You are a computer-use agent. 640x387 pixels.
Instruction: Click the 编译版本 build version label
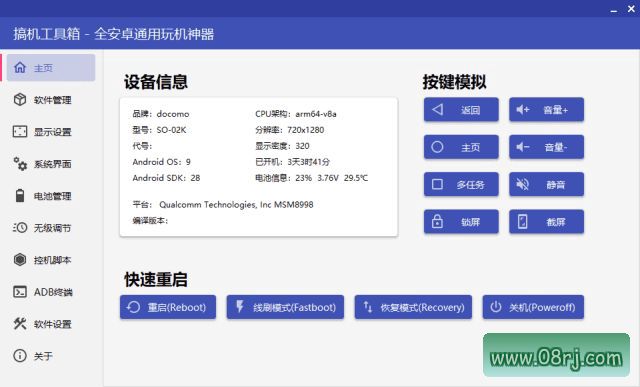tap(150, 220)
